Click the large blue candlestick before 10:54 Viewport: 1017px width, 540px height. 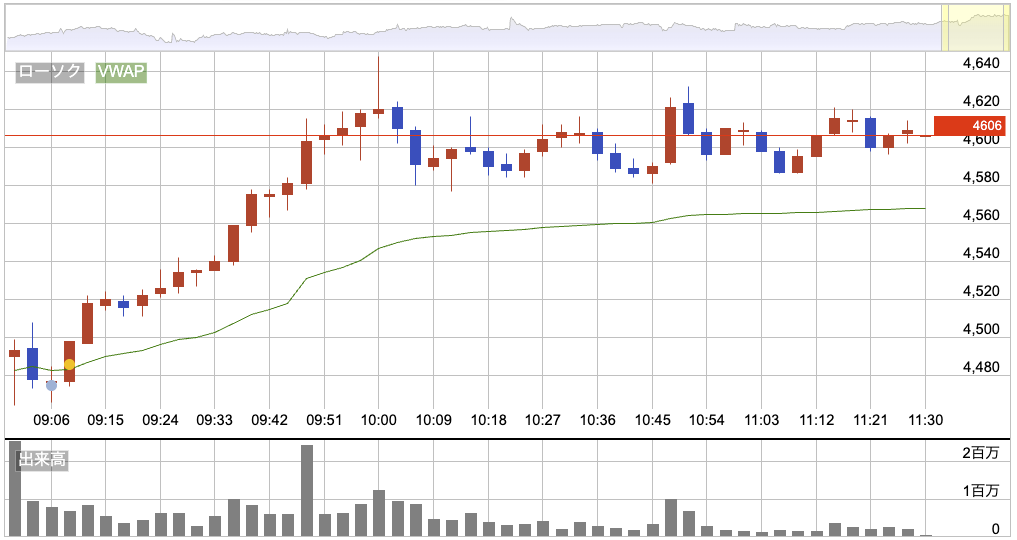click(688, 118)
